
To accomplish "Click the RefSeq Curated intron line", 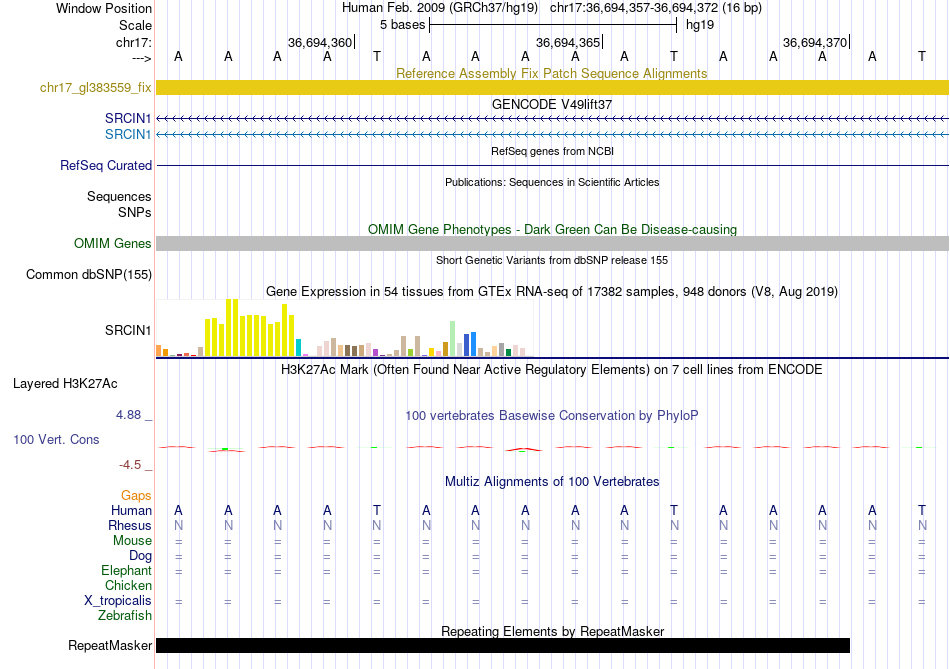I will 552,165.
